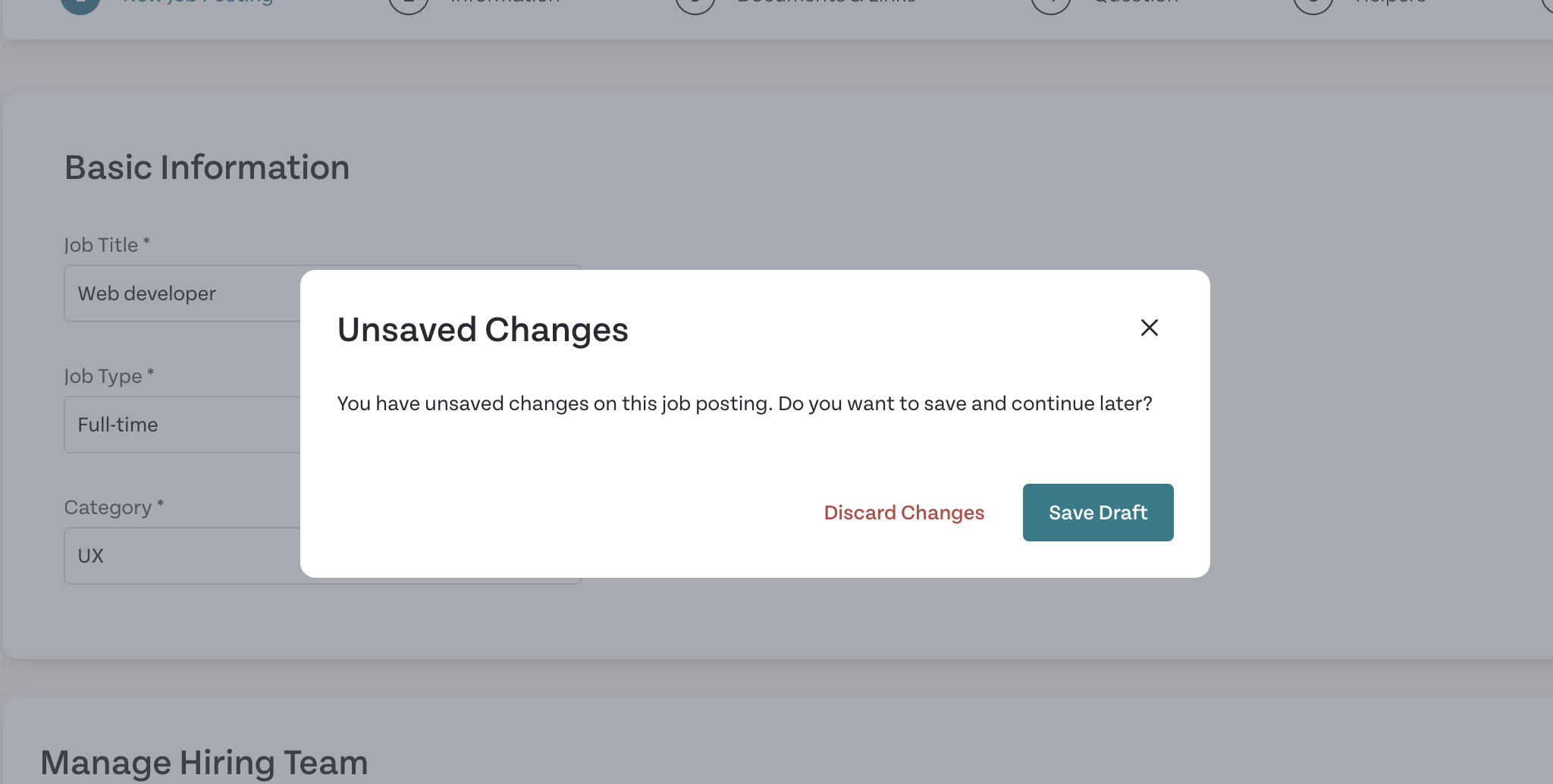The width and height of the screenshot is (1553, 784).
Task: Open the Question step label
Action: 1136,2
